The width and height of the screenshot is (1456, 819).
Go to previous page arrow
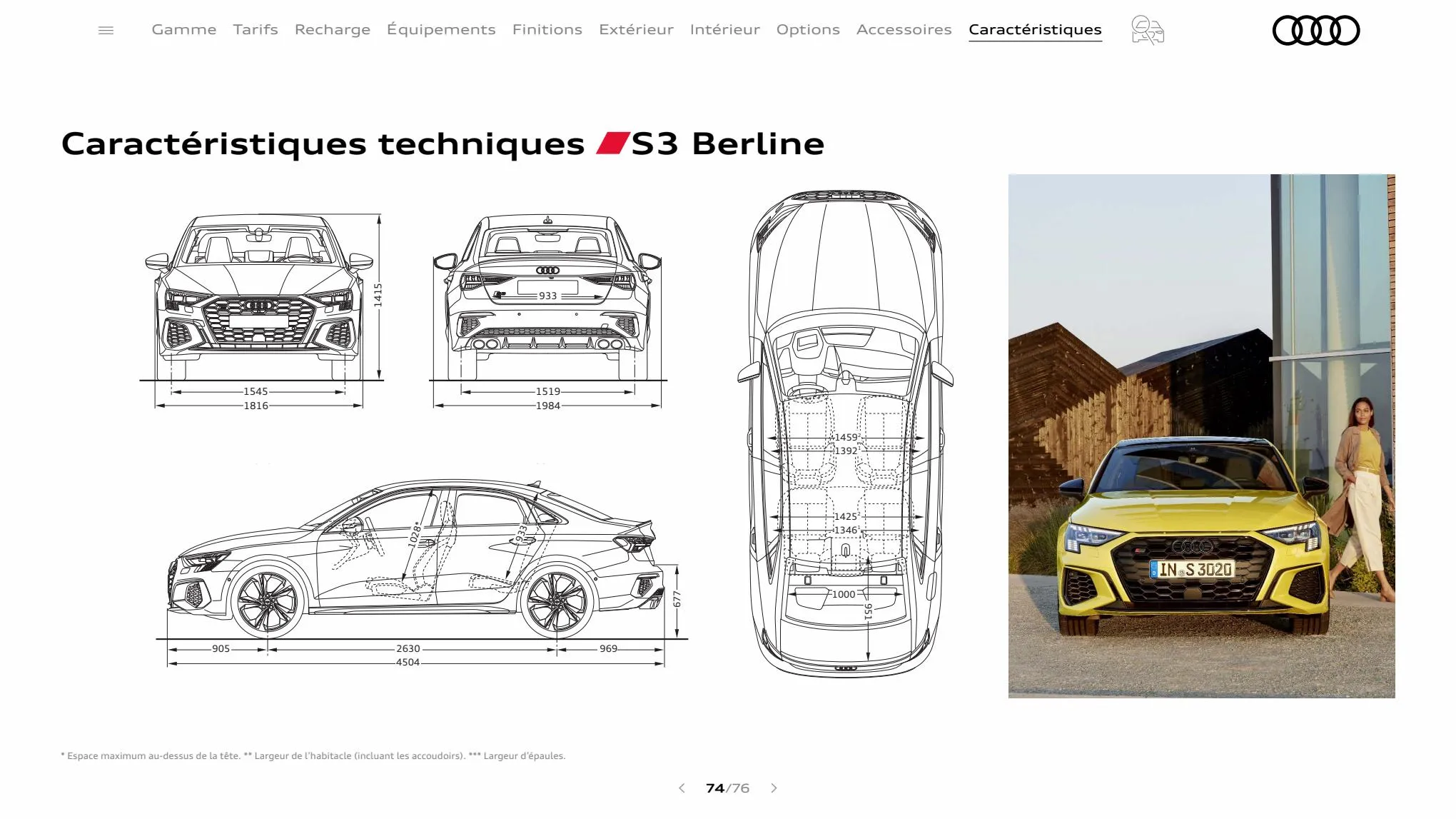pos(682,788)
